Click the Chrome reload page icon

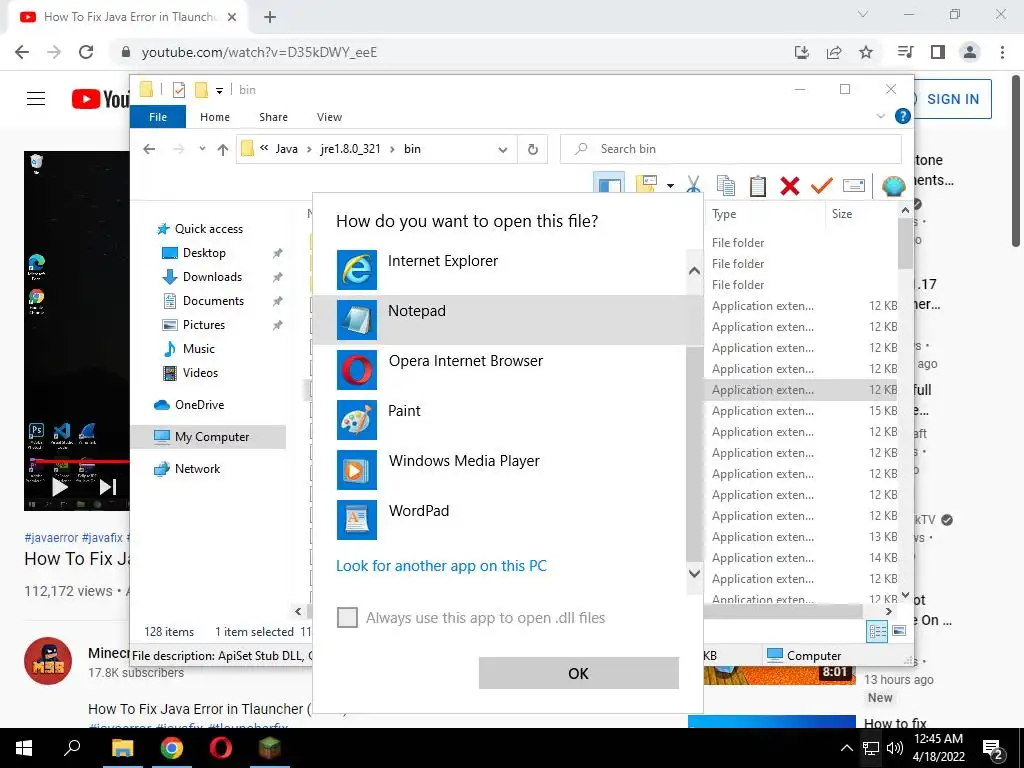(x=86, y=52)
